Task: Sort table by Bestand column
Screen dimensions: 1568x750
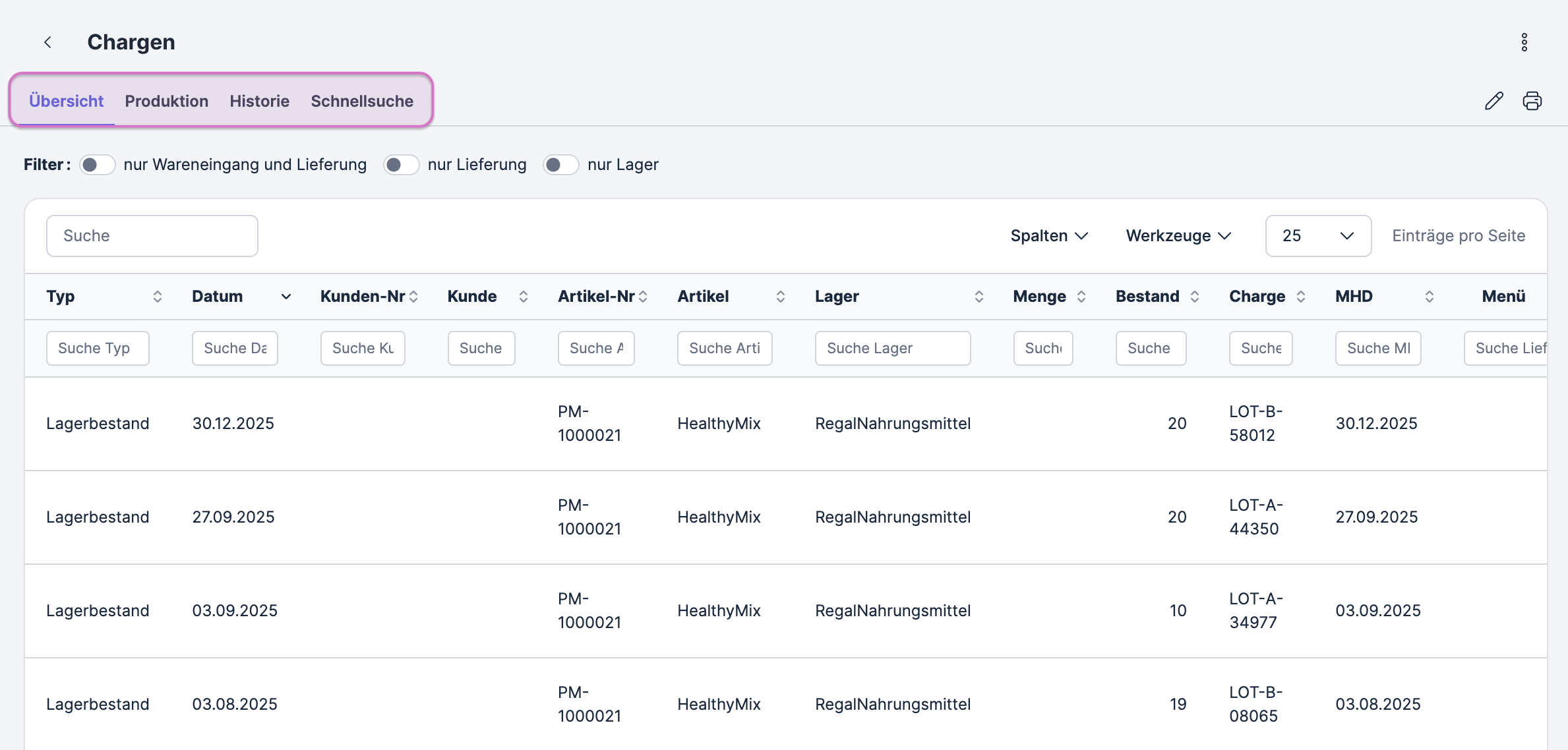Action: (x=1194, y=297)
